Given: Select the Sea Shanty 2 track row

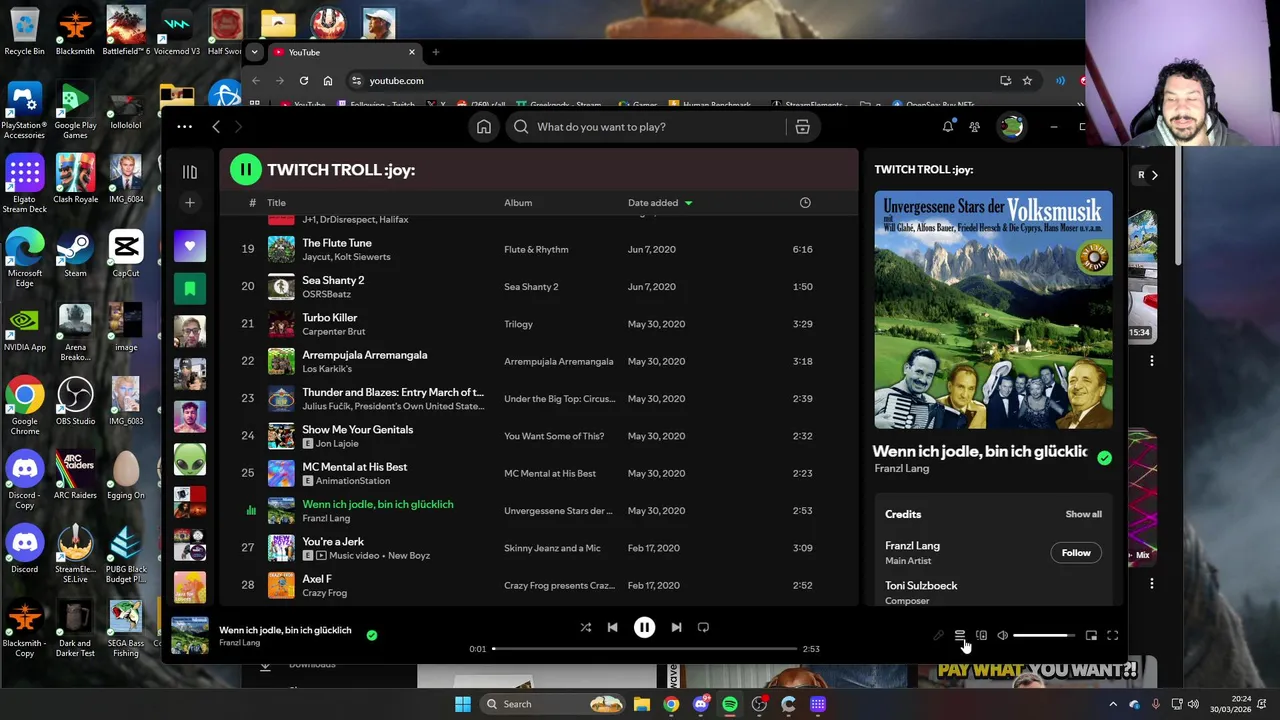Looking at the screenshot, I should tap(539, 287).
